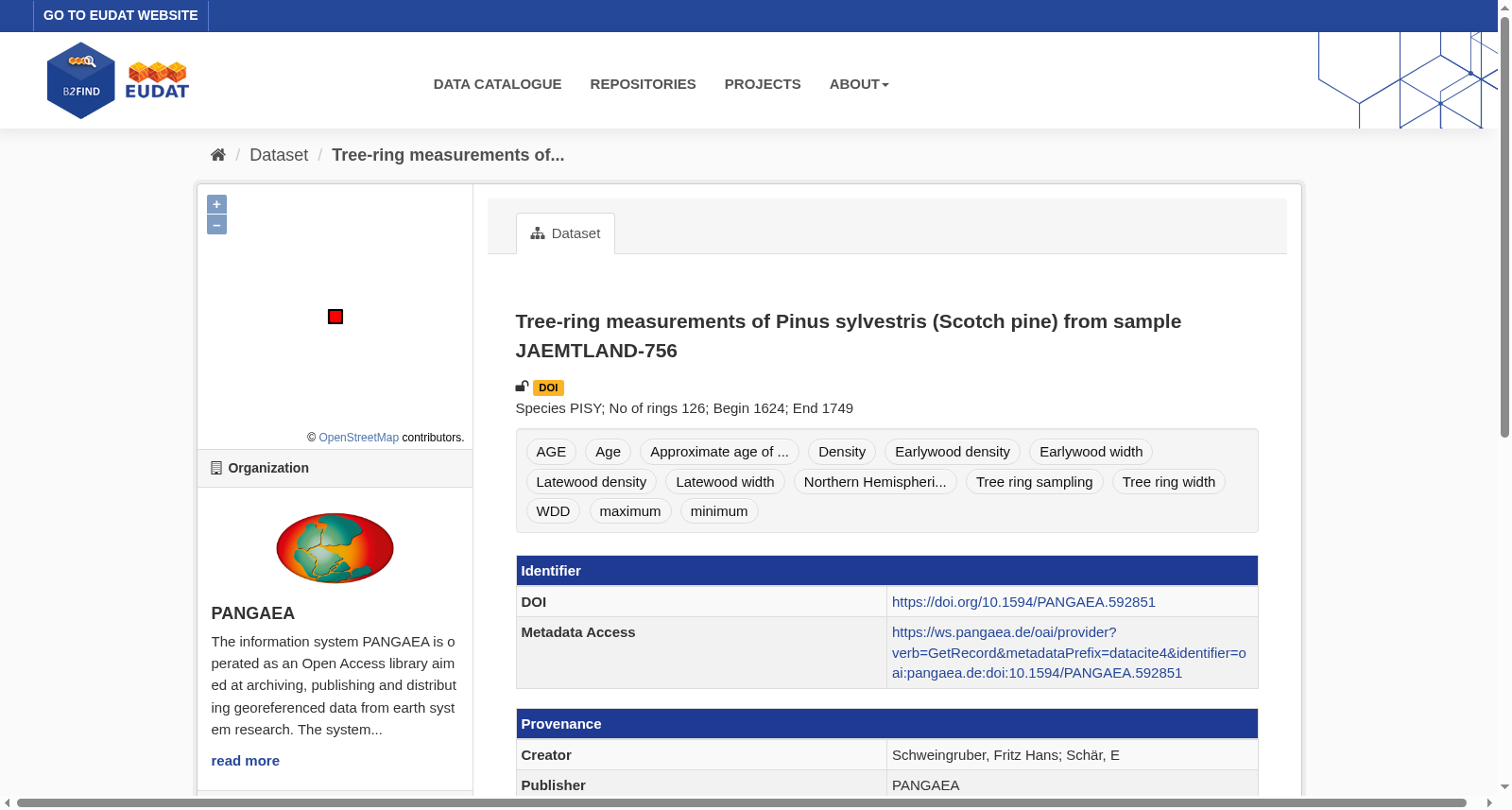1512x810 pixels.
Task: Click the yellow DOI badge
Action: (x=548, y=388)
